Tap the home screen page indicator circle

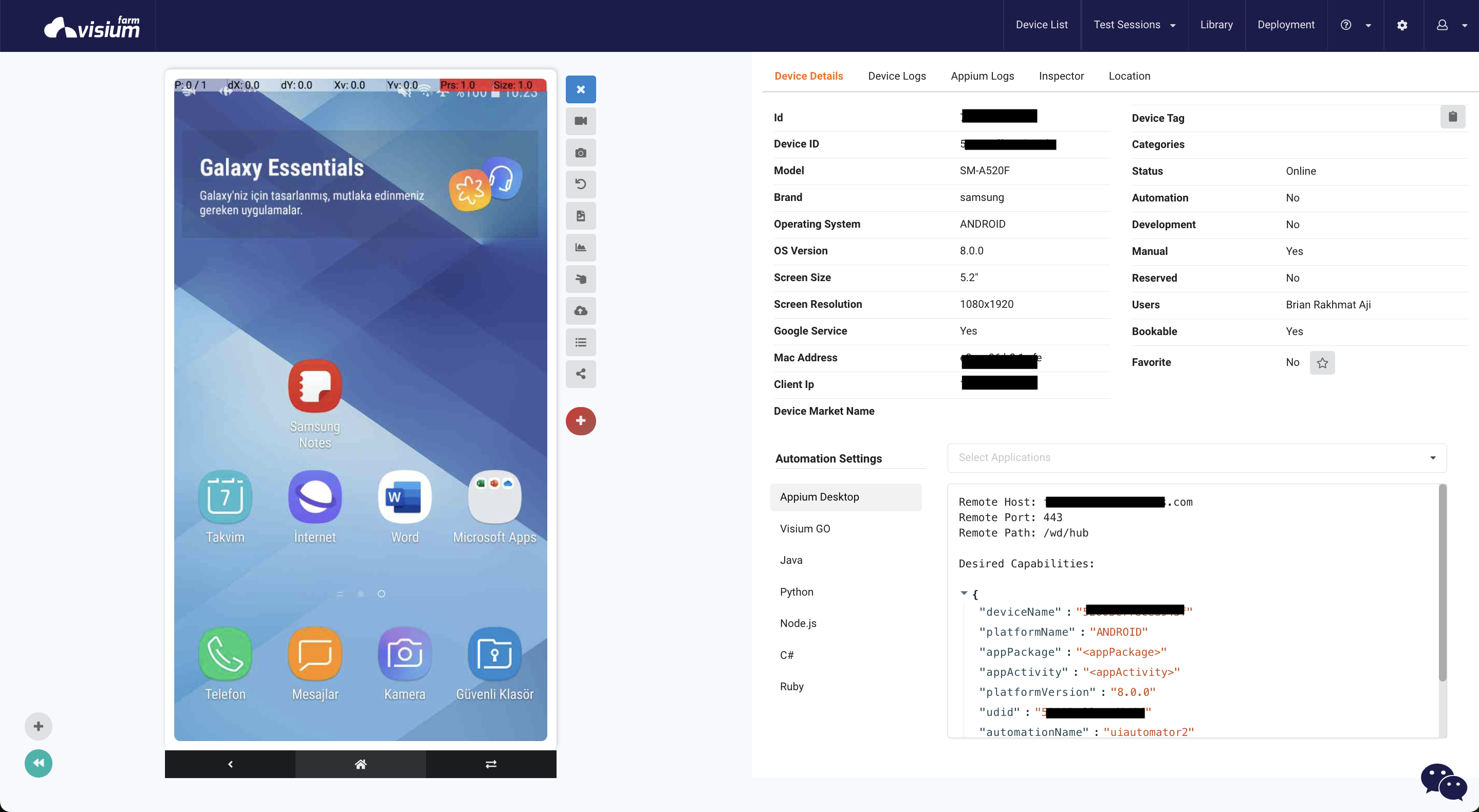381,594
